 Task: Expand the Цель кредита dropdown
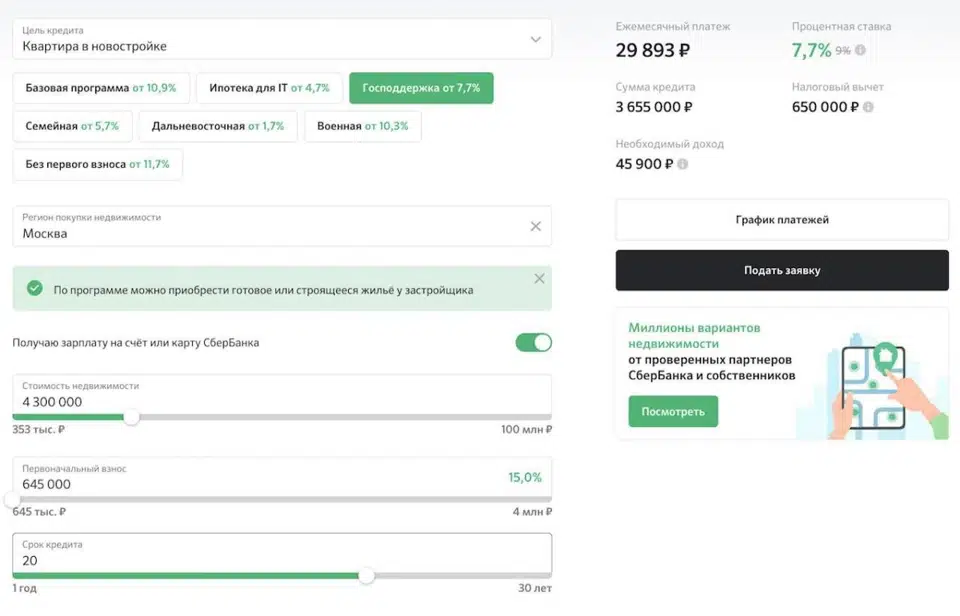535,40
